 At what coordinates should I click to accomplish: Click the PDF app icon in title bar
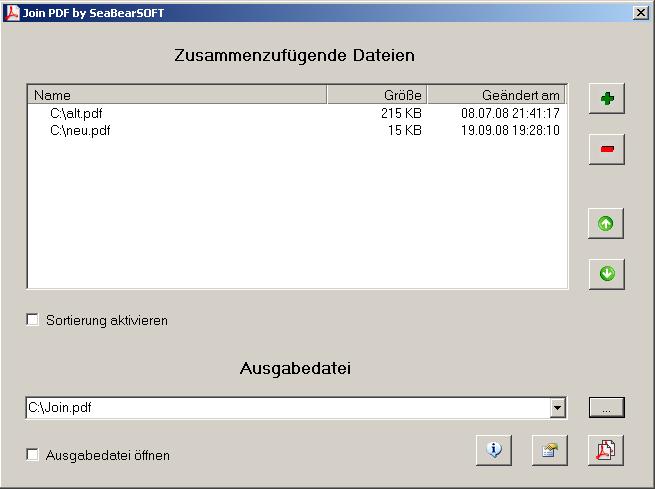[x=11, y=12]
